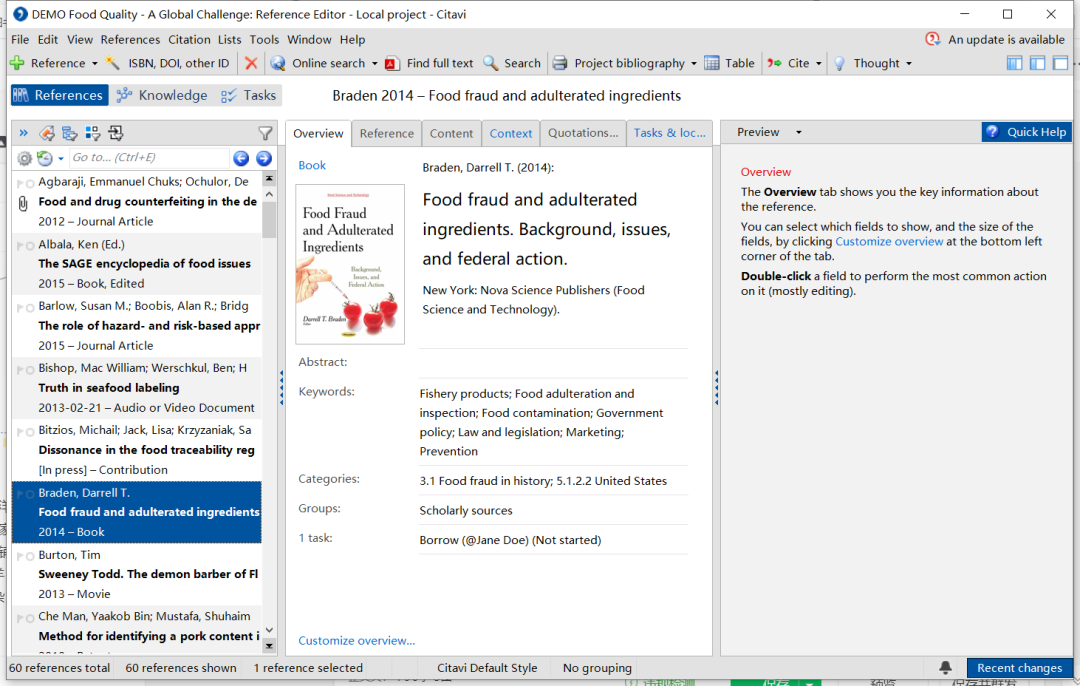Toggle read-status circle for Burton reference
The height and width of the screenshot is (686, 1080).
(30, 557)
